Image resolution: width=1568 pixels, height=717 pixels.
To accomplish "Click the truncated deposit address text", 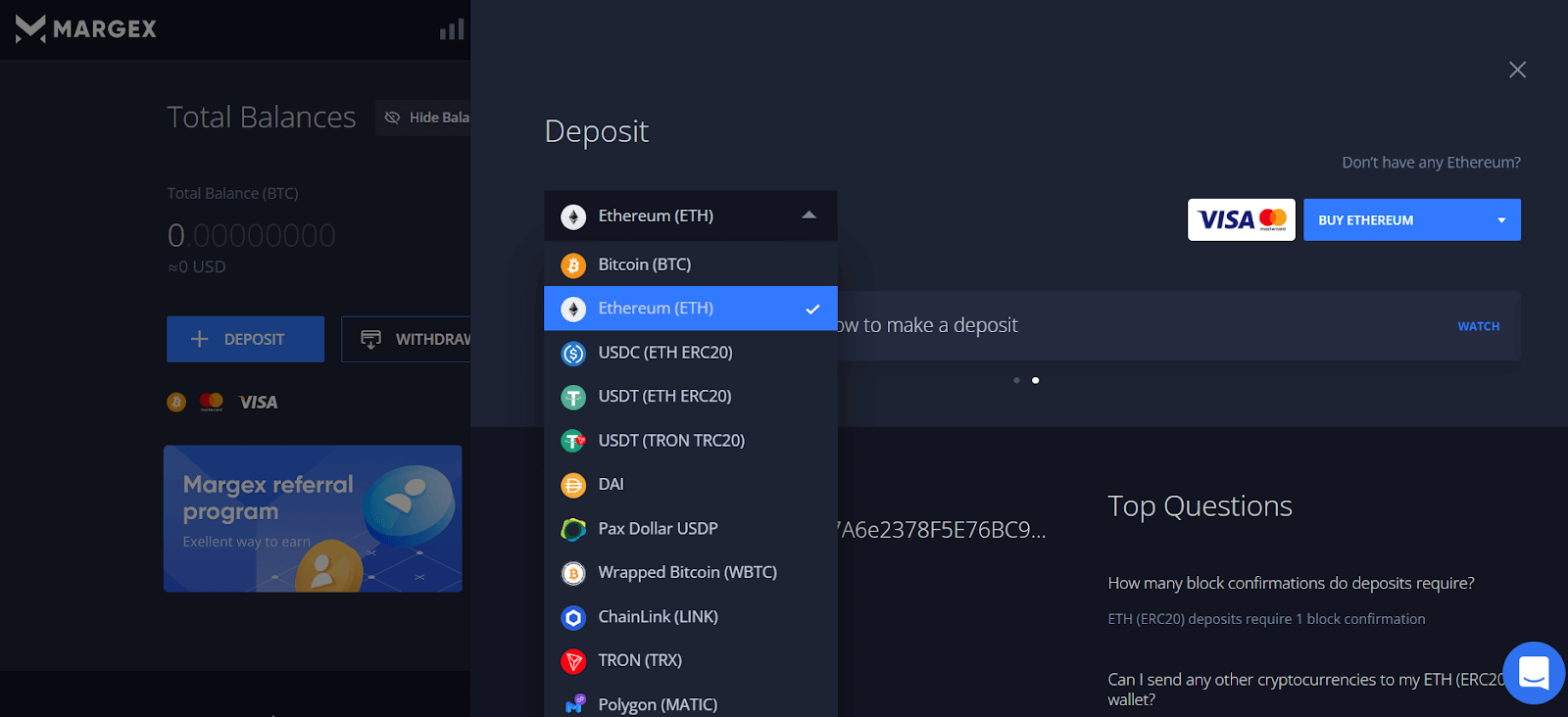I will [x=942, y=530].
